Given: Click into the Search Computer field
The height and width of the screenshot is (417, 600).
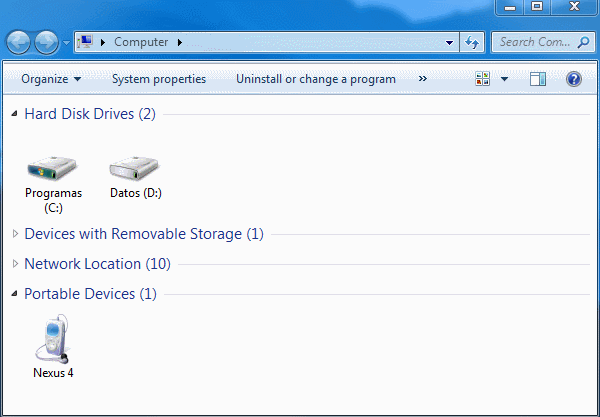Looking at the screenshot, I should click(x=535, y=43).
